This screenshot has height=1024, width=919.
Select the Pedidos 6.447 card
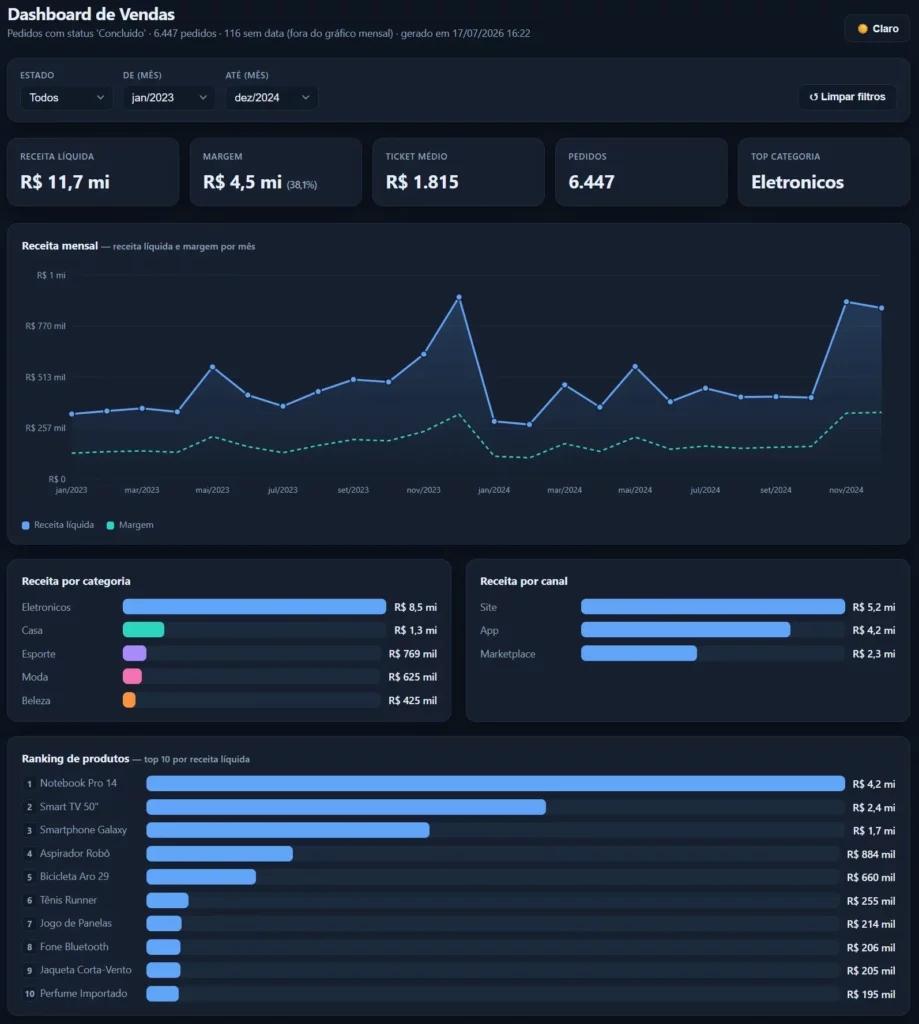[641, 172]
